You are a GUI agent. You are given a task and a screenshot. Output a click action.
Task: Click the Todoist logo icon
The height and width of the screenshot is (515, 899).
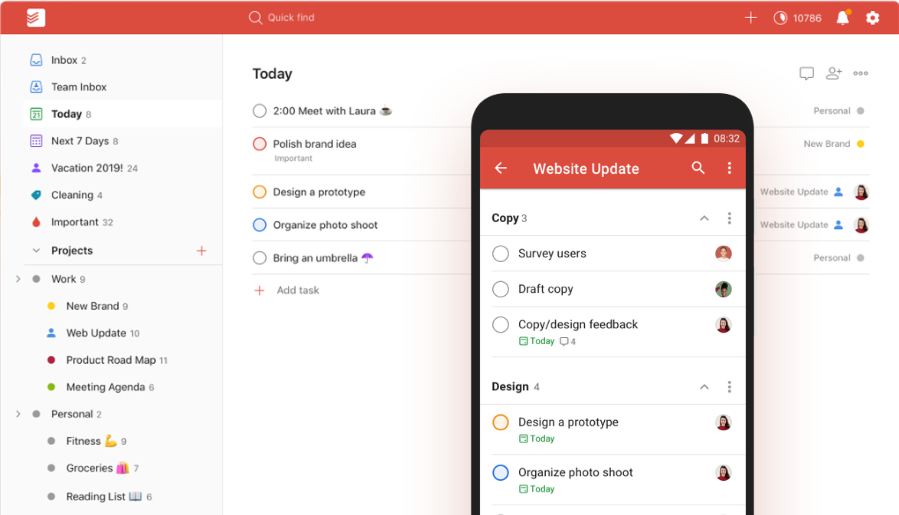[x=36, y=18]
